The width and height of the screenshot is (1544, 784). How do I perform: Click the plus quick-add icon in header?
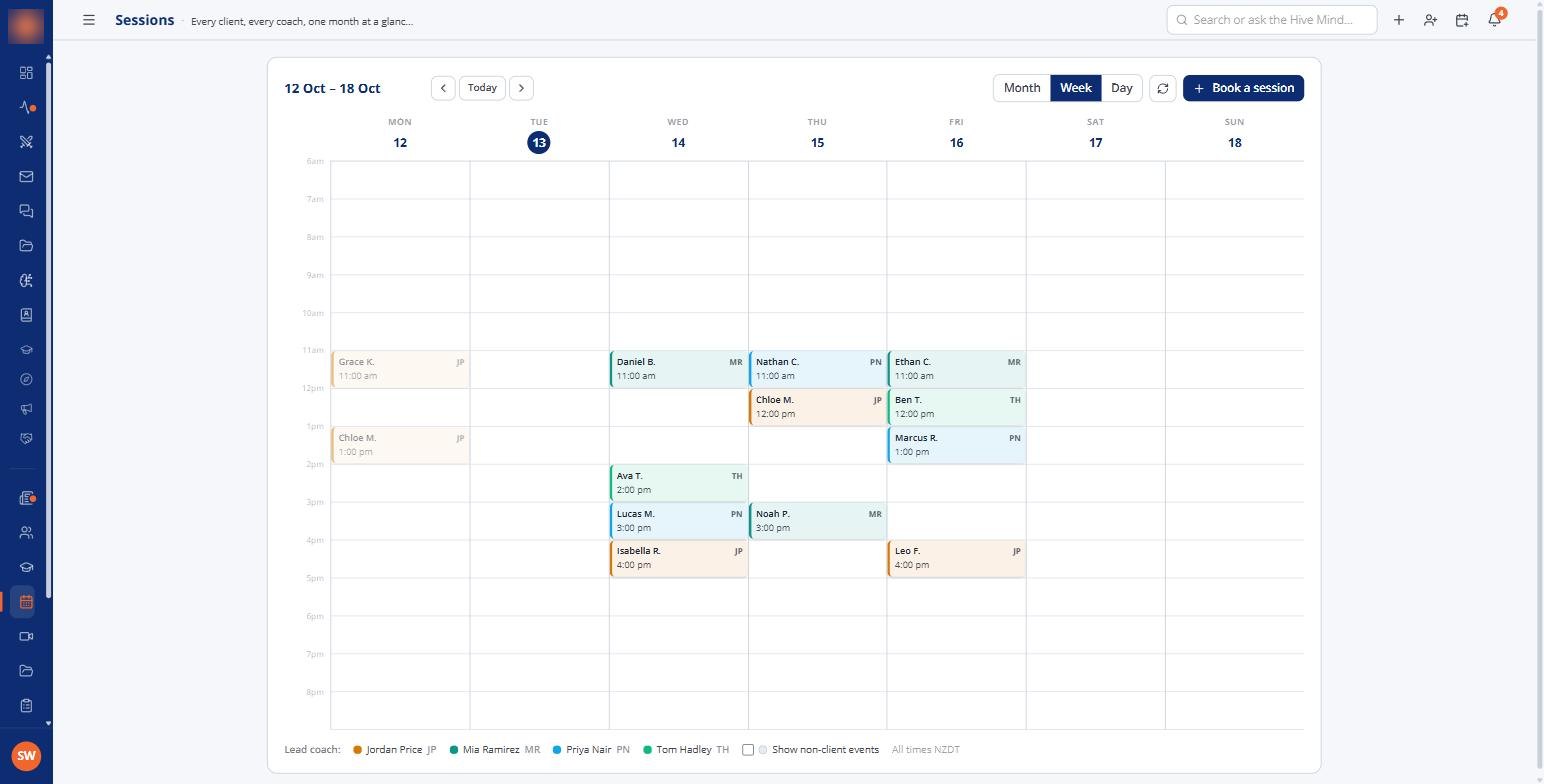pos(1398,20)
